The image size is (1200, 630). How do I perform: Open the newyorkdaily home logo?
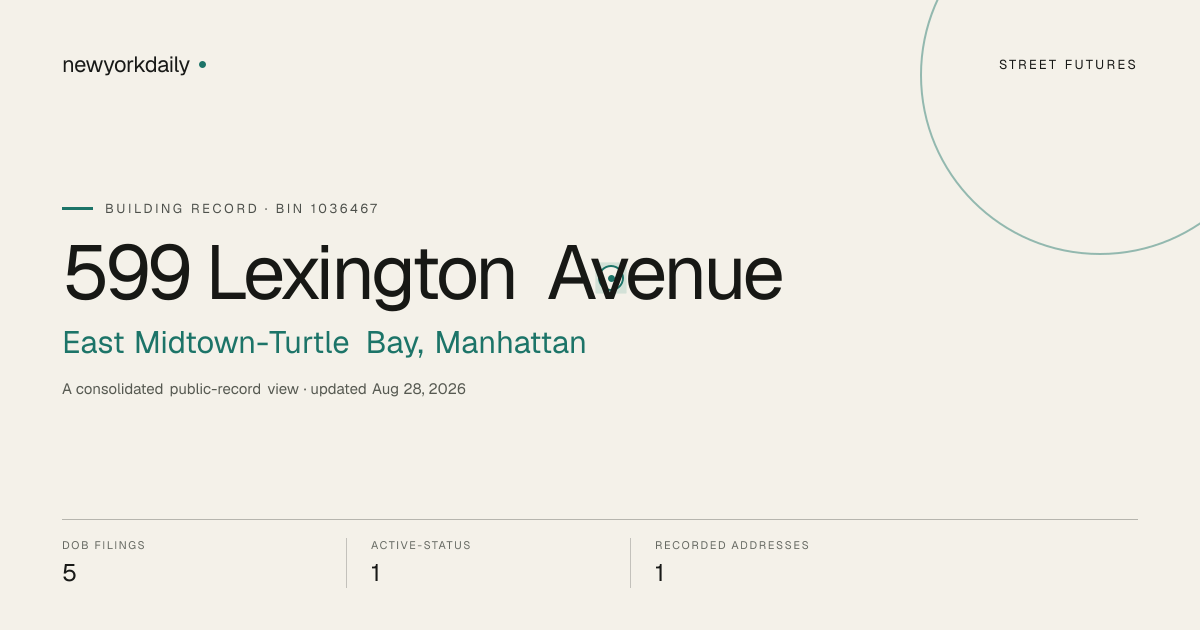(x=126, y=65)
